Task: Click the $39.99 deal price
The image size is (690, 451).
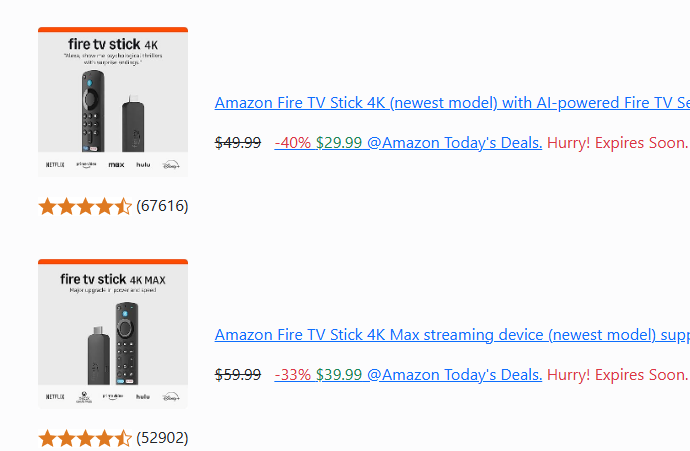Action: click(339, 374)
